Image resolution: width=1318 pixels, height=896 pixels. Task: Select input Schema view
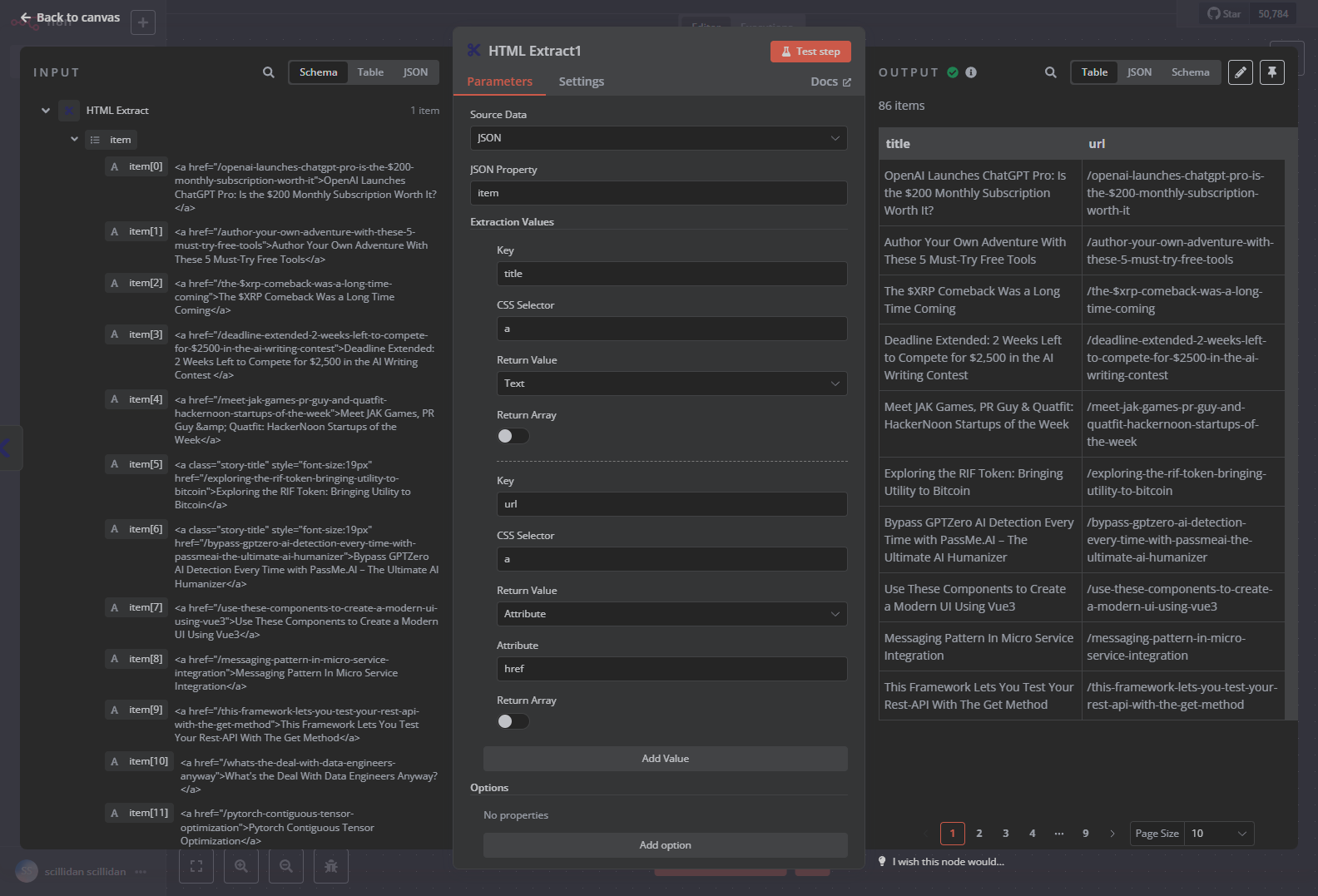(319, 72)
